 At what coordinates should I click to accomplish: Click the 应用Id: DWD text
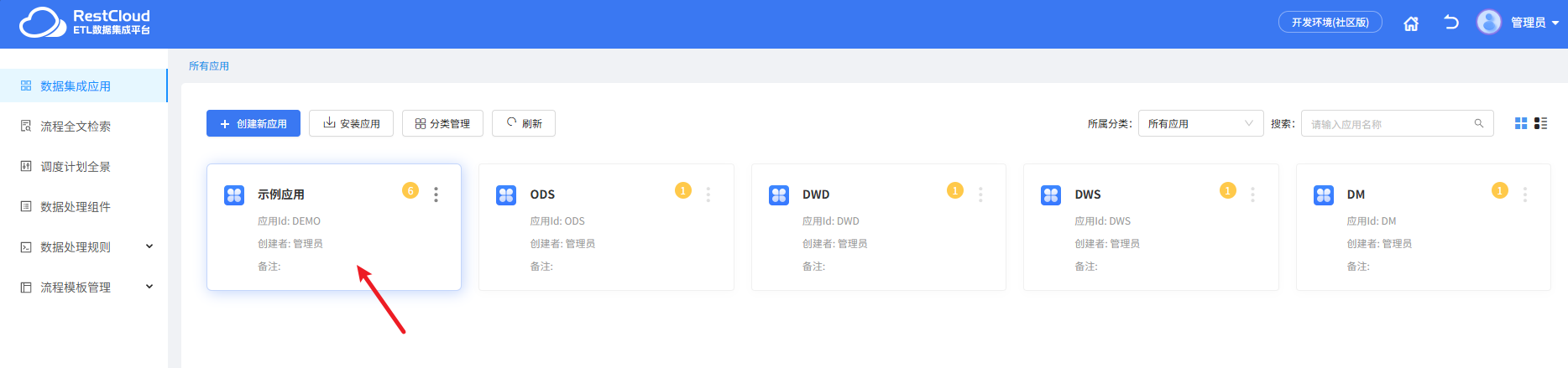click(x=831, y=221)
